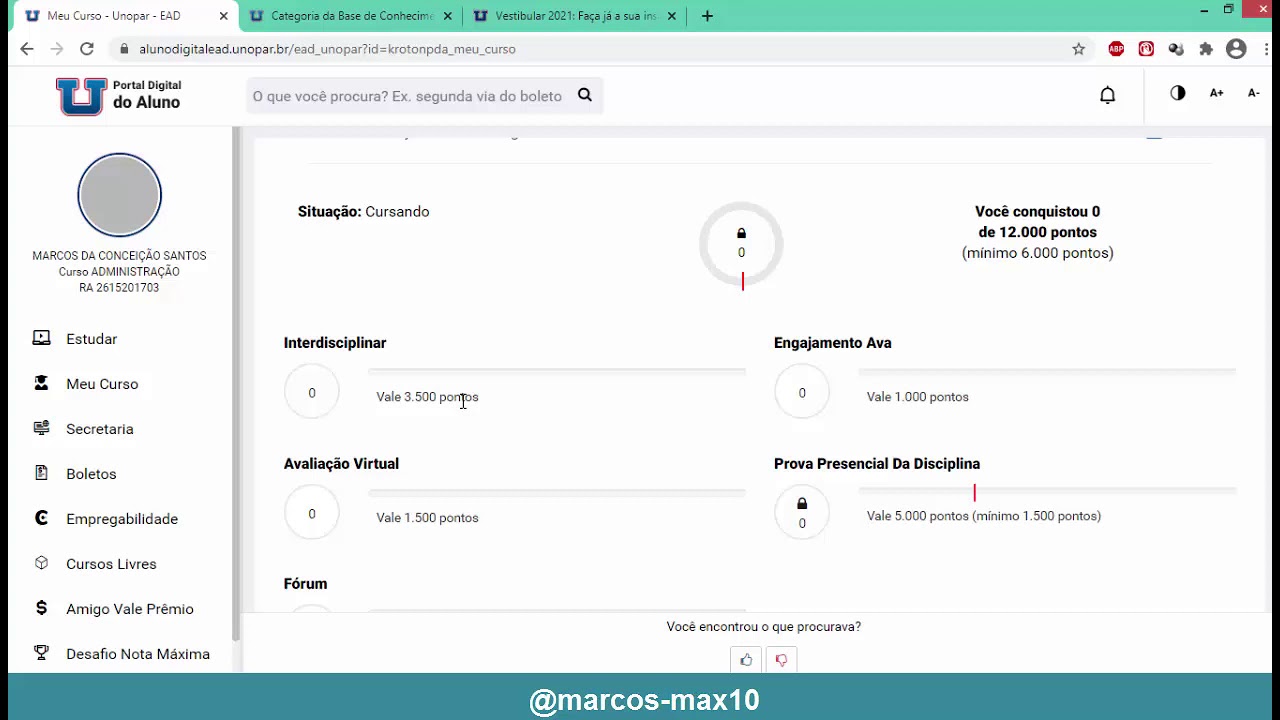Click the Engajamento Ava score circle
The height and width of the screenshot is (720, 1280).
click(802, 392)
